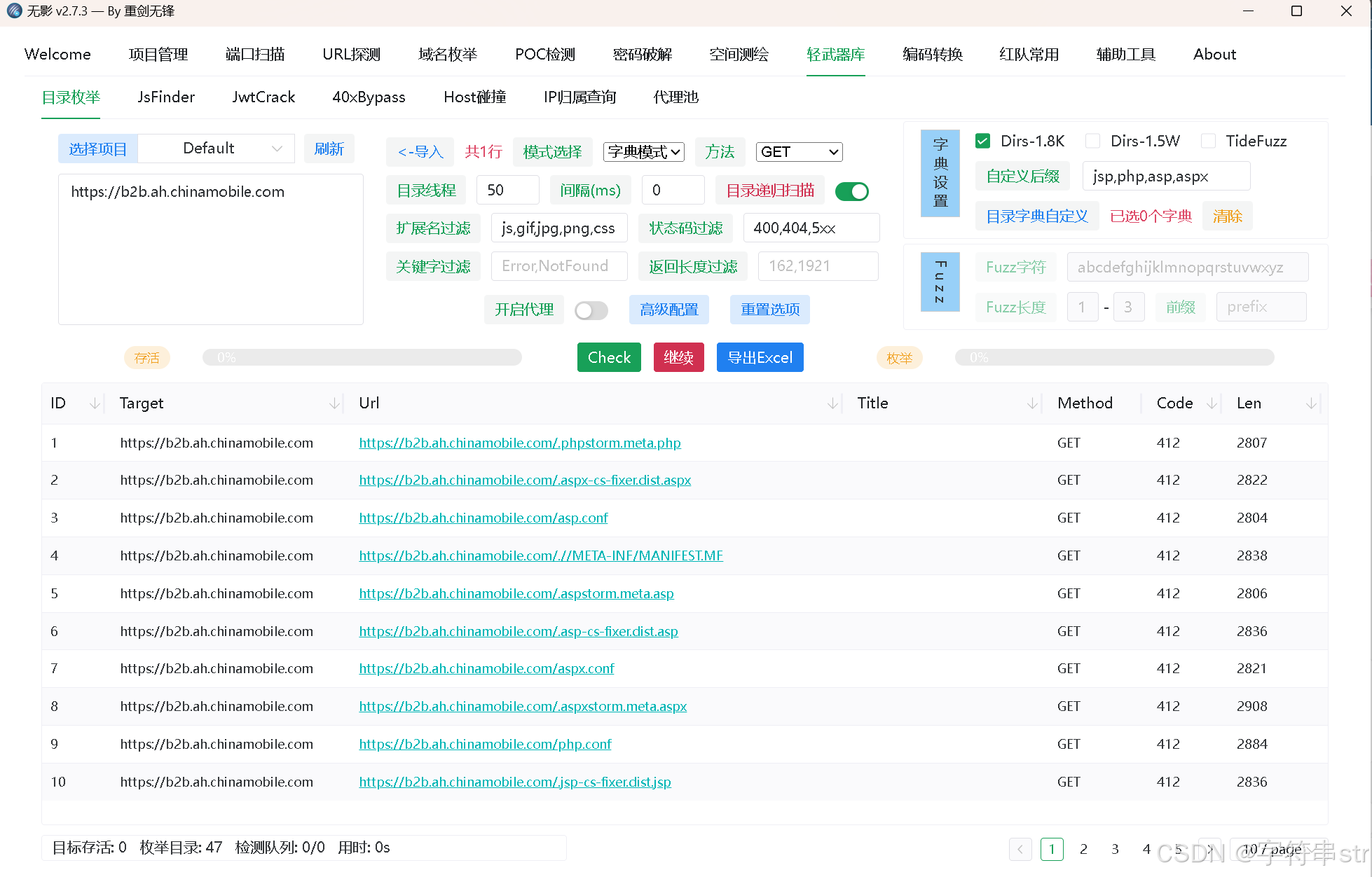Sort results by Url column arrow

(x=832, y=403)
